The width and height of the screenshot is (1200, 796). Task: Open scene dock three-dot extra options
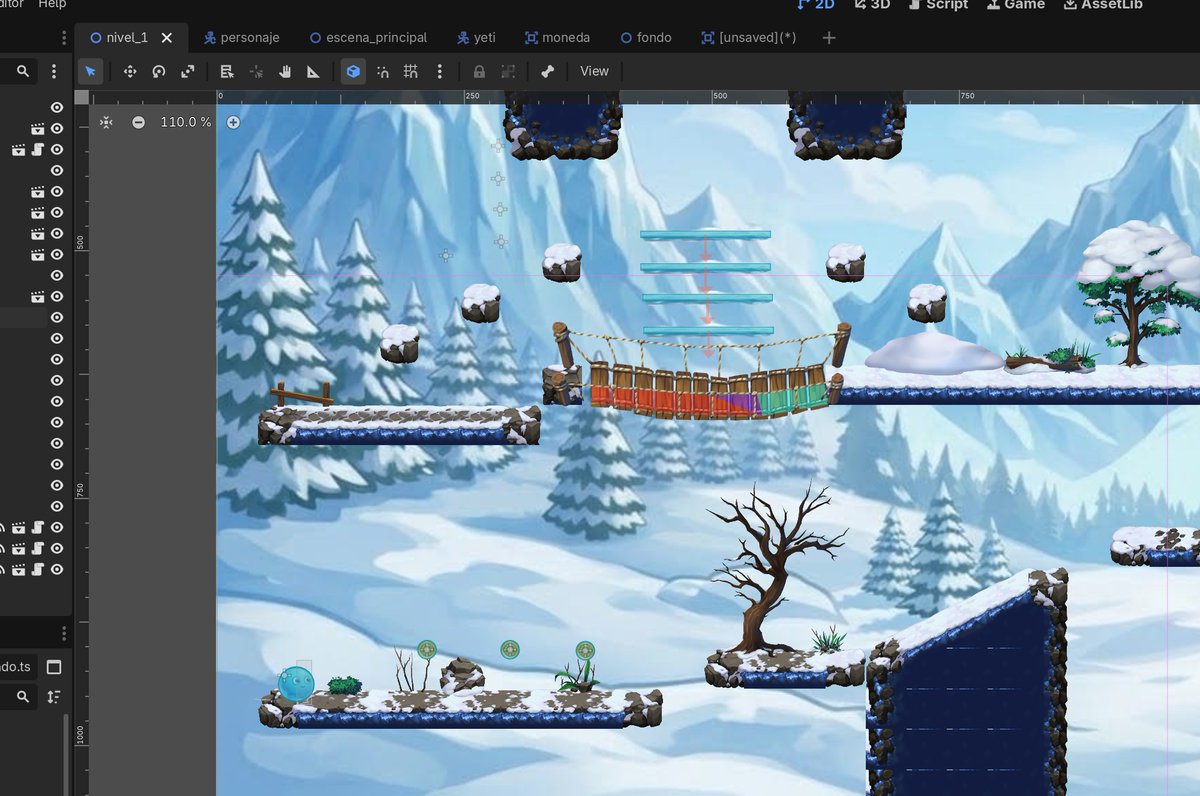pos(54,72)
